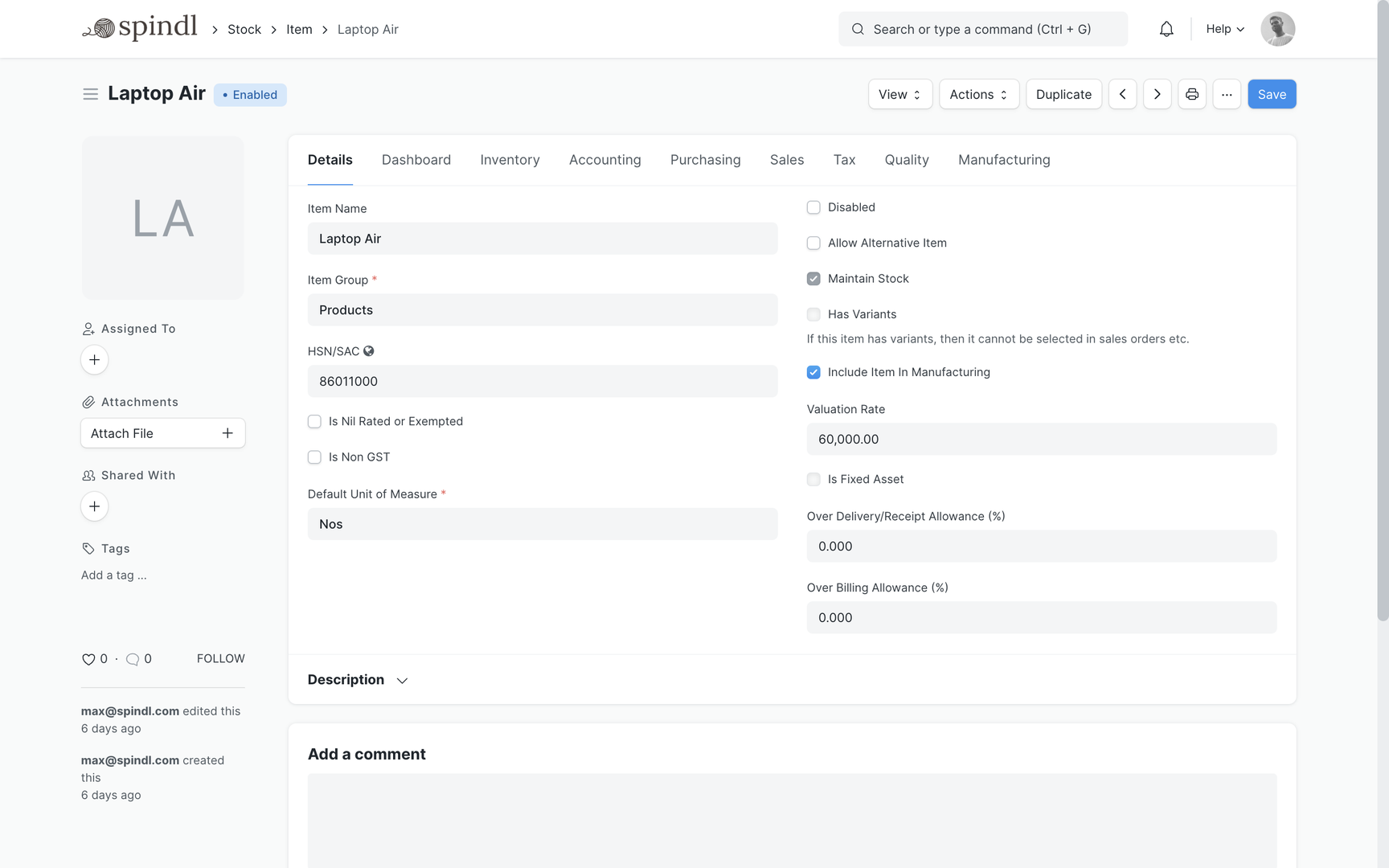Enable the Has Variants checkbox

813,314
